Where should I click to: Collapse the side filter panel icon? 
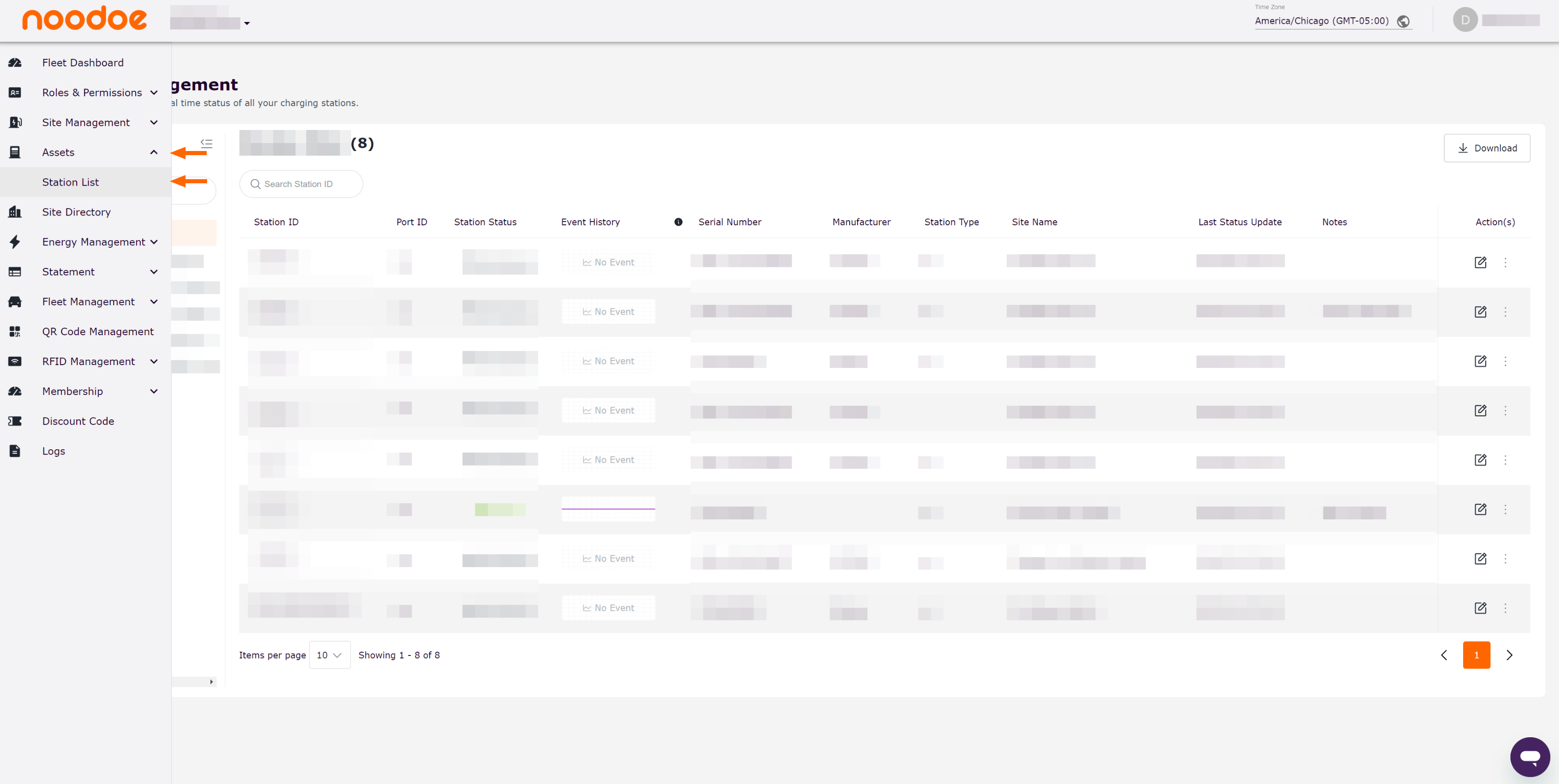point(206,144)
